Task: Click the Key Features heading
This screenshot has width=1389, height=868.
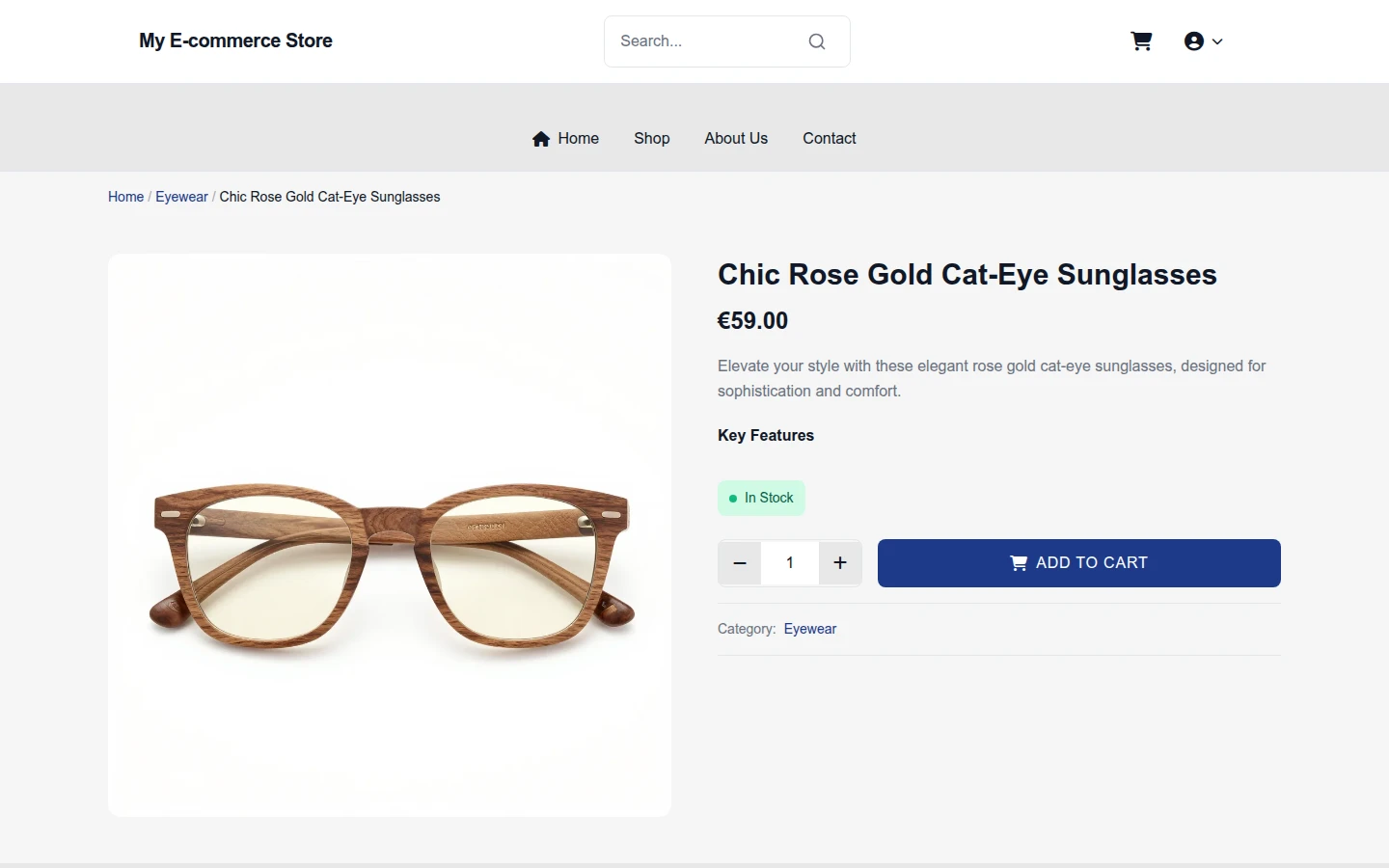Action: pyautogui.click(x=766, y=436)
